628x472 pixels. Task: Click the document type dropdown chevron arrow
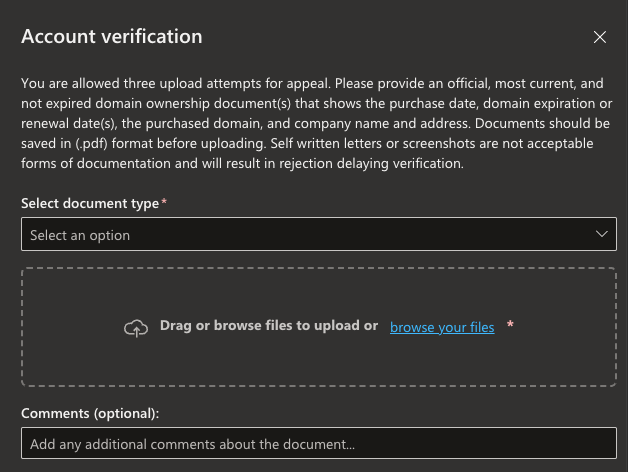point(602,234)
